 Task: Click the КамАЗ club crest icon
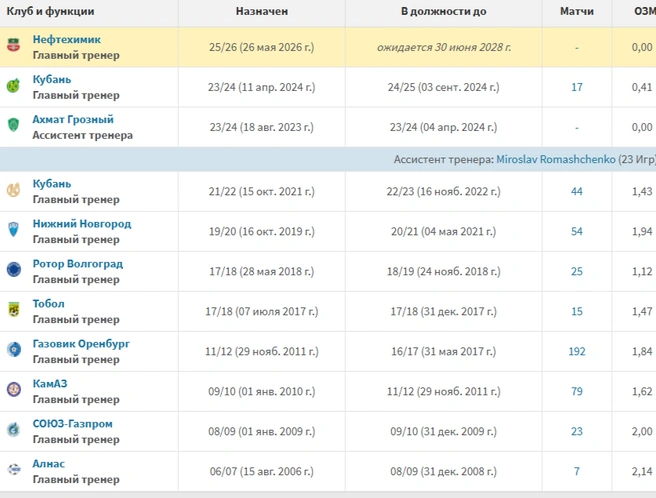pos(13,389)
